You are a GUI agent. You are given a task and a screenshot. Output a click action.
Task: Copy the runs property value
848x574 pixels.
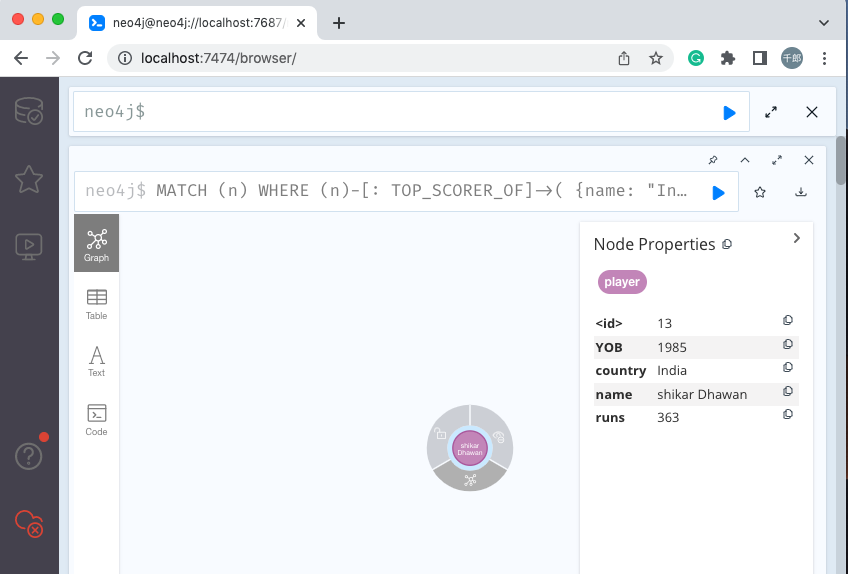[787, 414]
